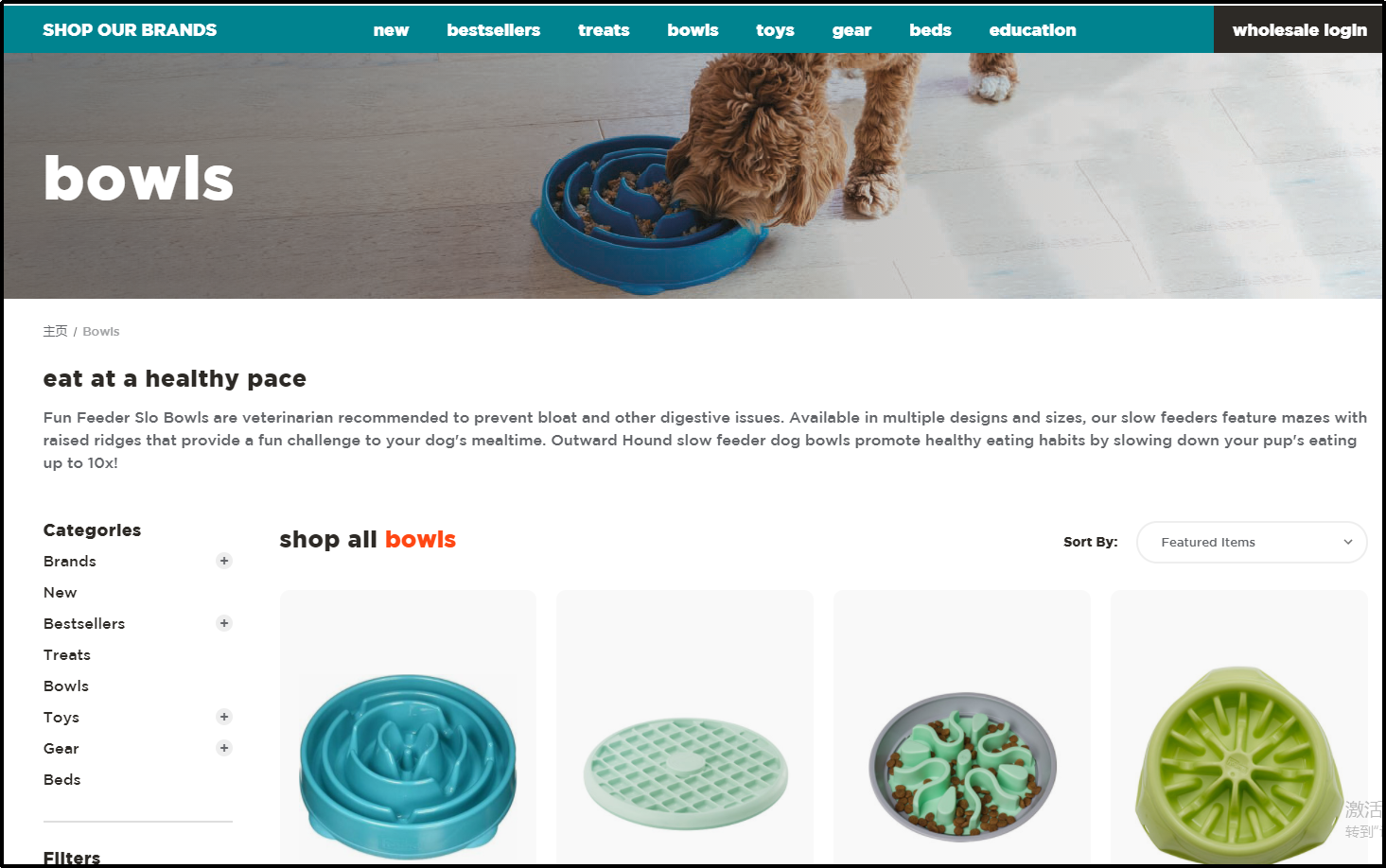This screenshot has height=868, width=1386.
Task: Open the blue slow feeder bowl product
Action: pyautogui.click(x=408, y=728)
